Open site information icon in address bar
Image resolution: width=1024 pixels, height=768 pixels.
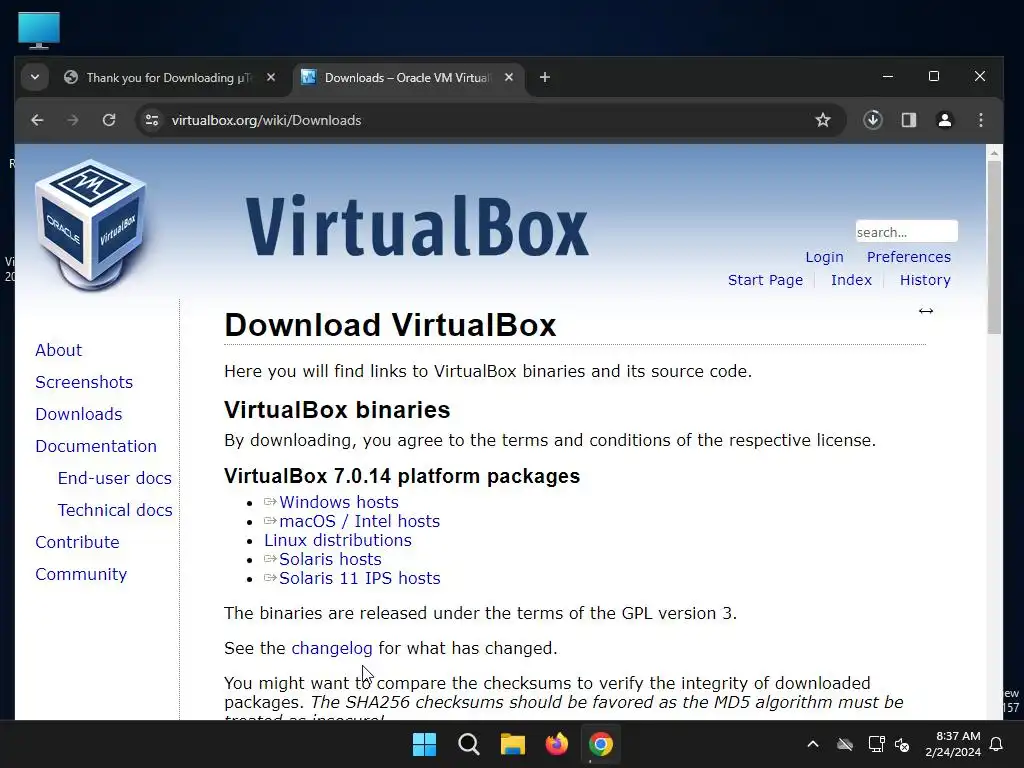152,120
